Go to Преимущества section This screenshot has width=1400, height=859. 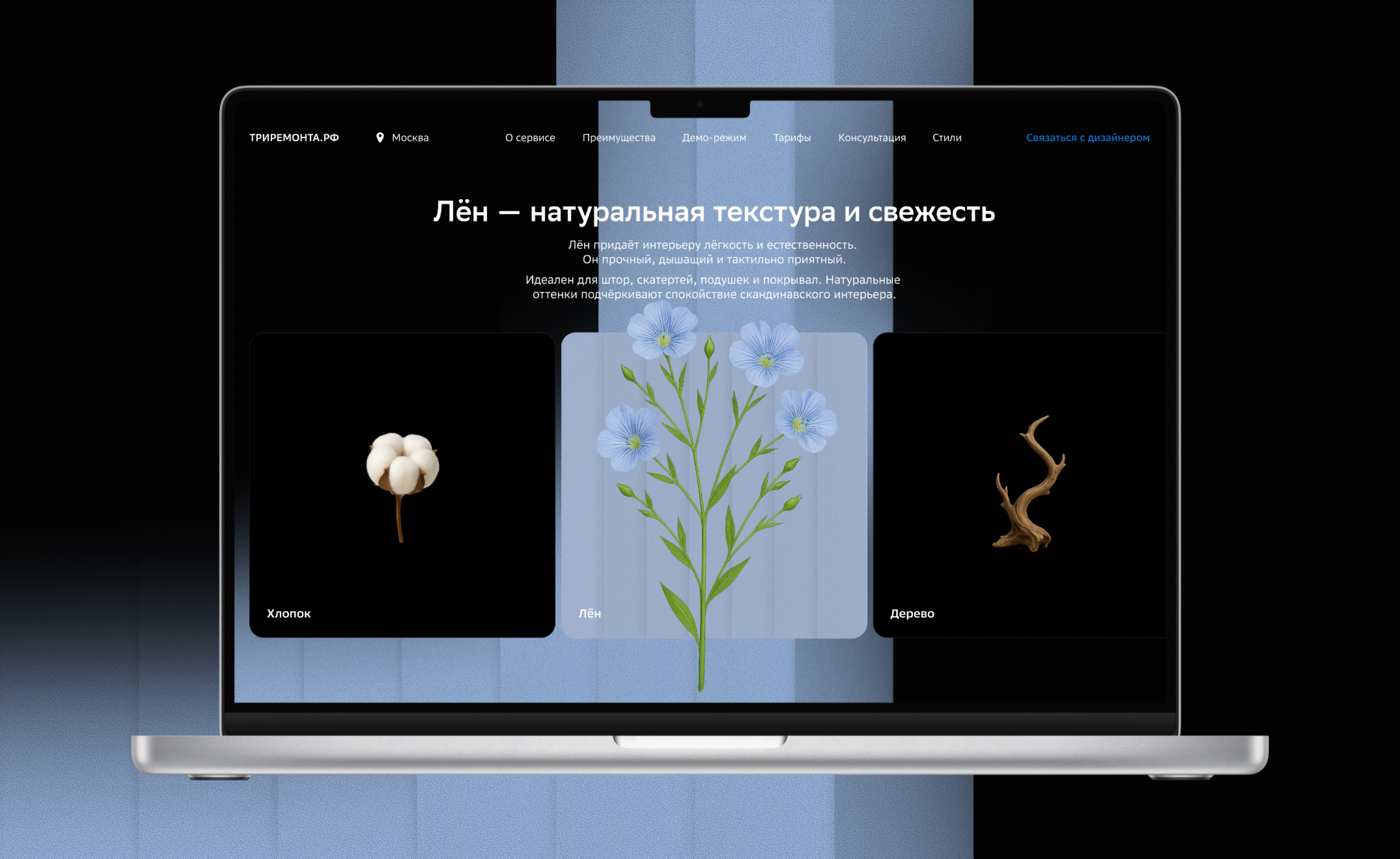(x=619, y=138)
